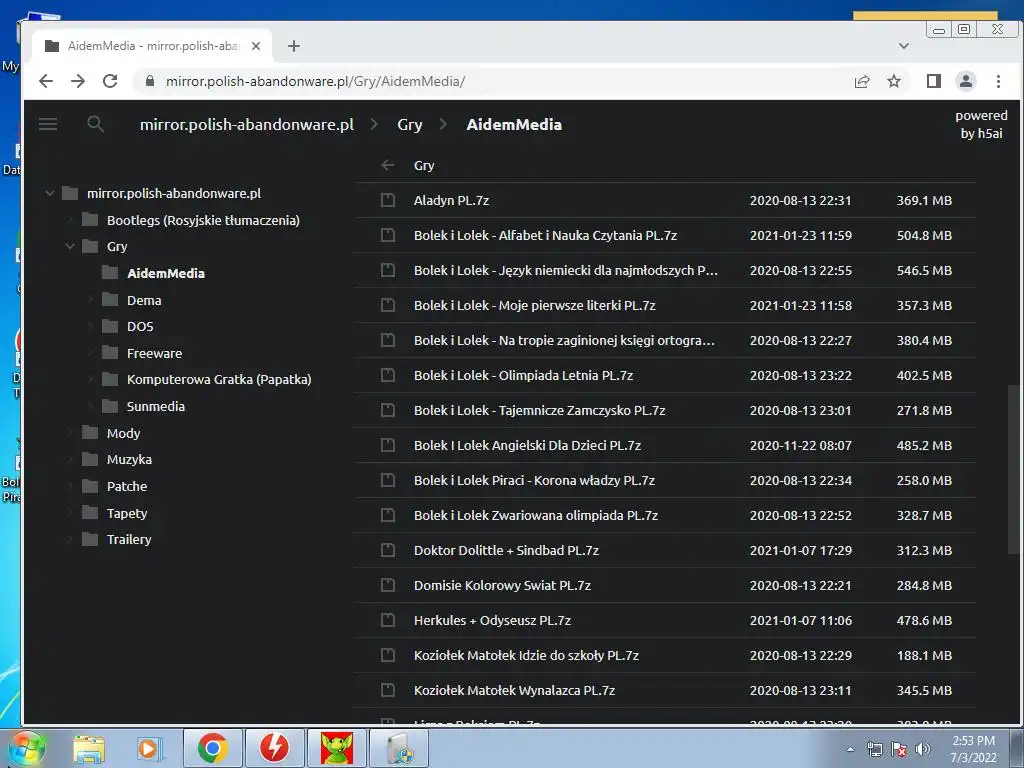This screenshot has height=768, width=1024.
Task: Click the Windows Start orb
Action: pos(26,748)
